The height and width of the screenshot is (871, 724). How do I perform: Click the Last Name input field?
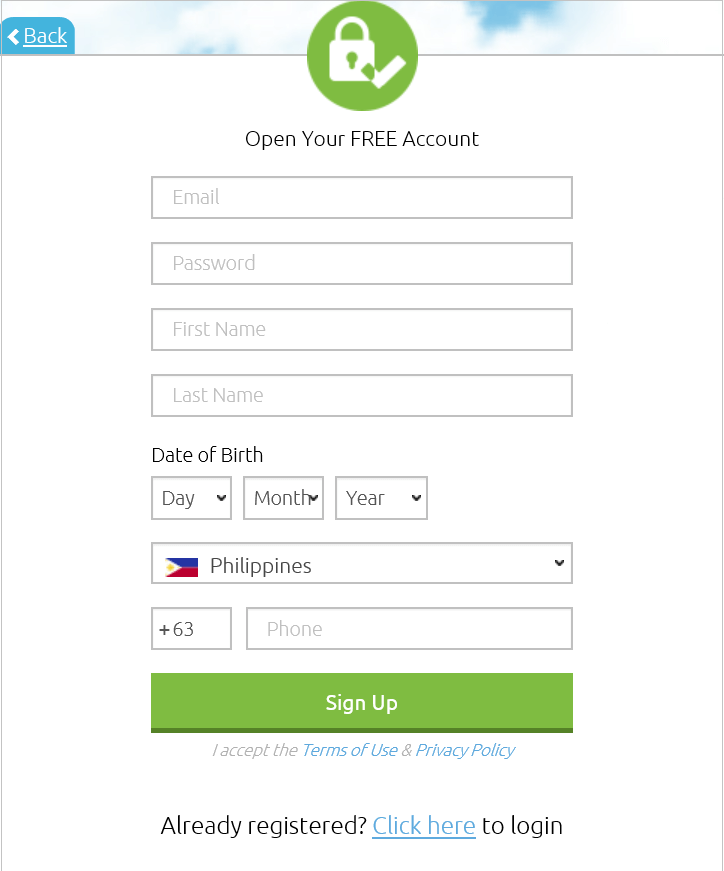click(x=362, y=396)
